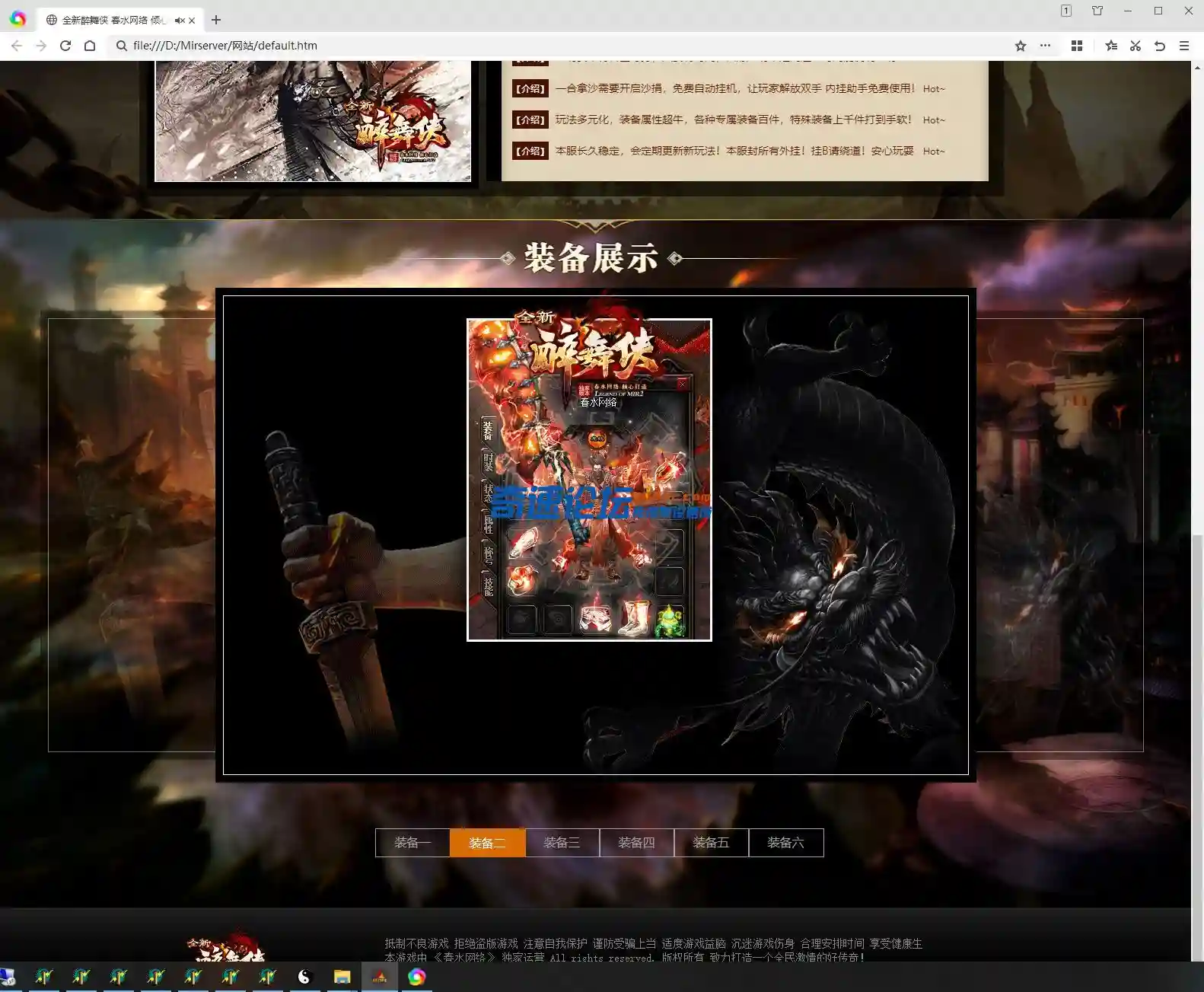Open the 本服长久稳定 introduction link
1204x992 pixels.
734,151
